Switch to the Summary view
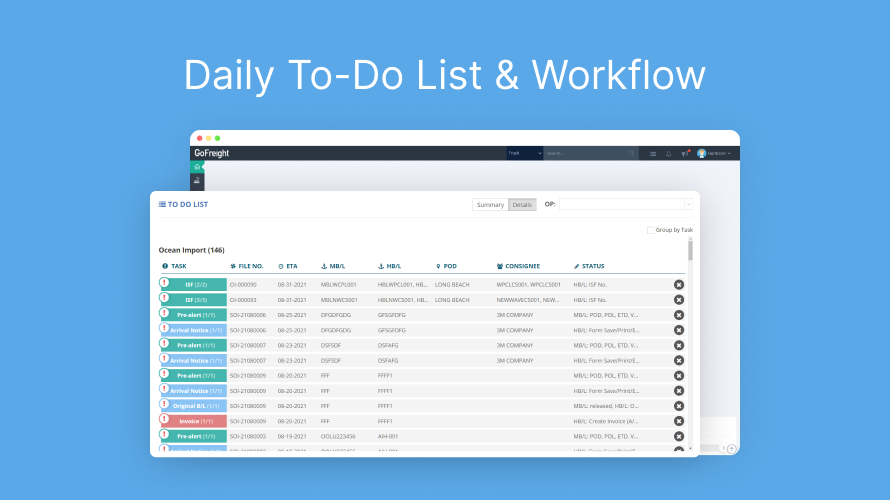This screenshot has width=890, height=500. (x=490, y=205)
